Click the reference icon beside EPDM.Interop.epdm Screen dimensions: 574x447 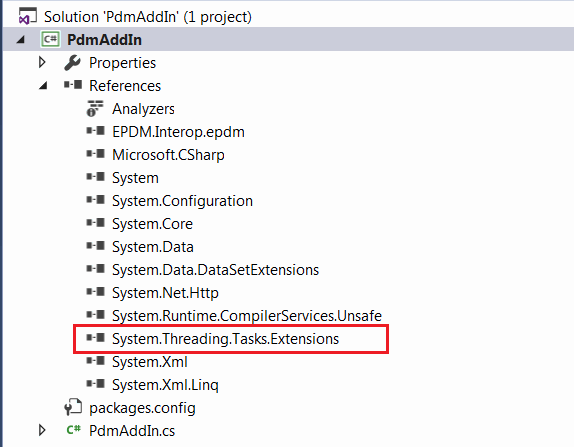click(96, 131)
